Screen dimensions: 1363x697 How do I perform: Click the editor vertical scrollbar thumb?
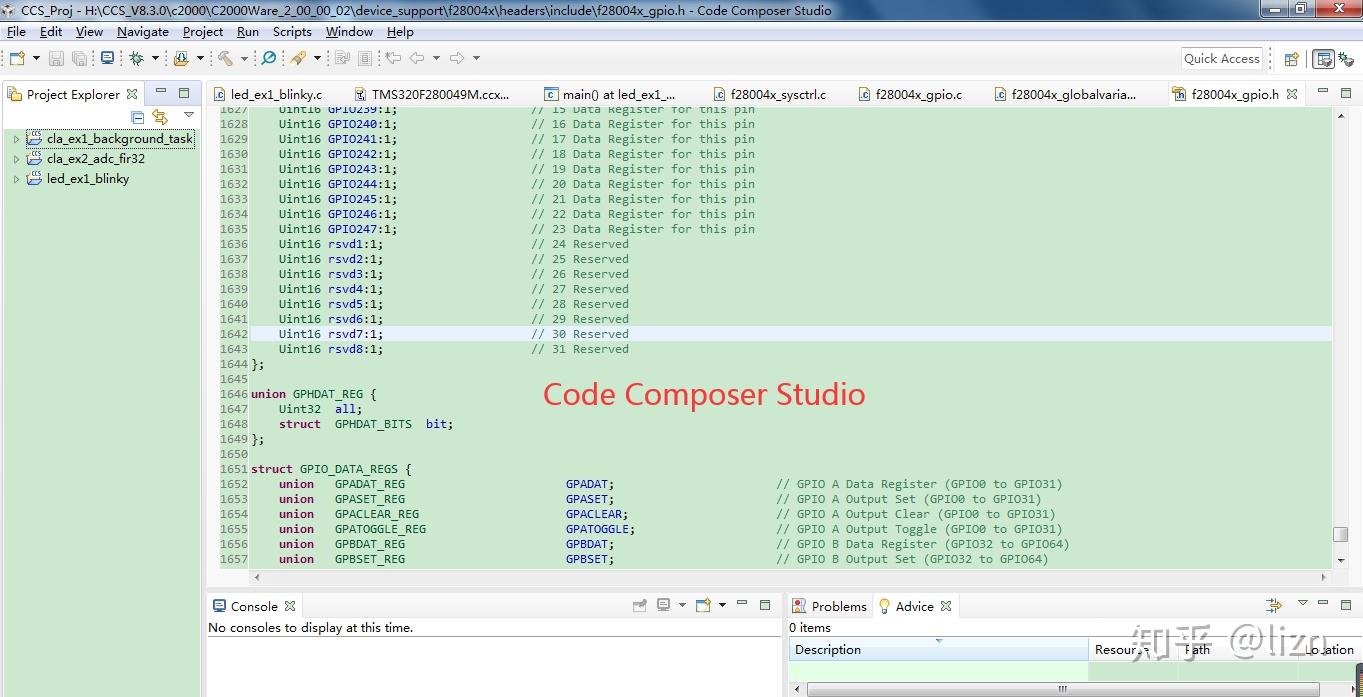[x=1340, y=535]
